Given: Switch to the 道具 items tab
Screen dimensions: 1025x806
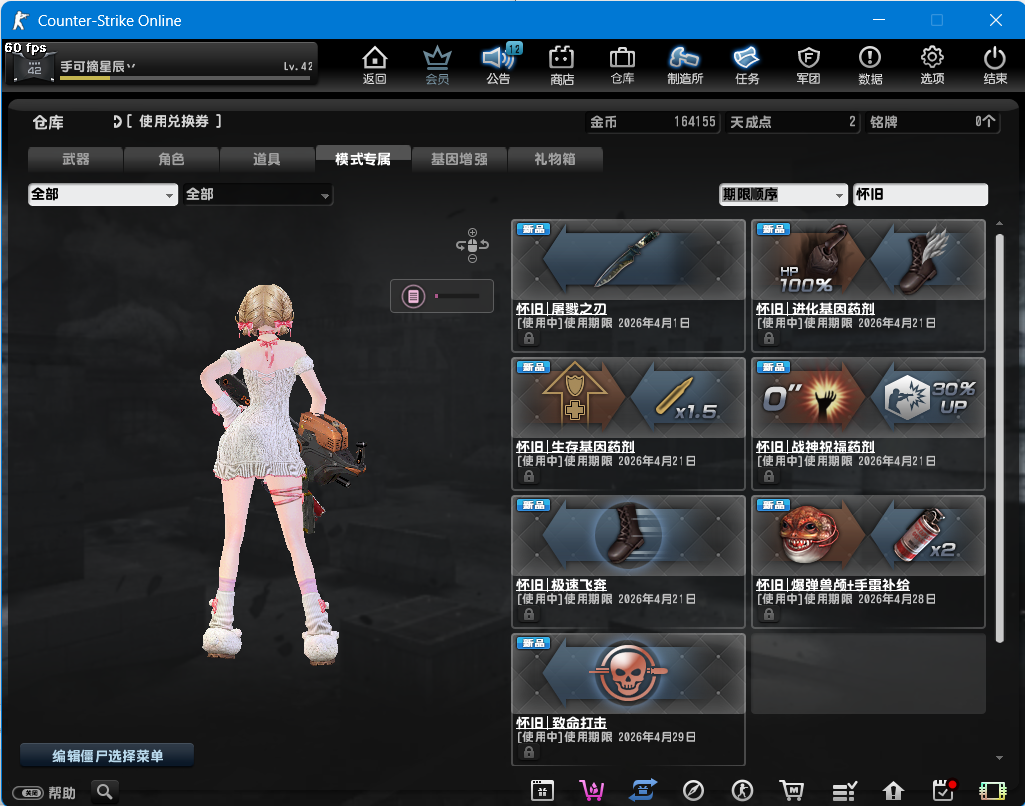Looking at the screenshot, I should pos(267,159).
